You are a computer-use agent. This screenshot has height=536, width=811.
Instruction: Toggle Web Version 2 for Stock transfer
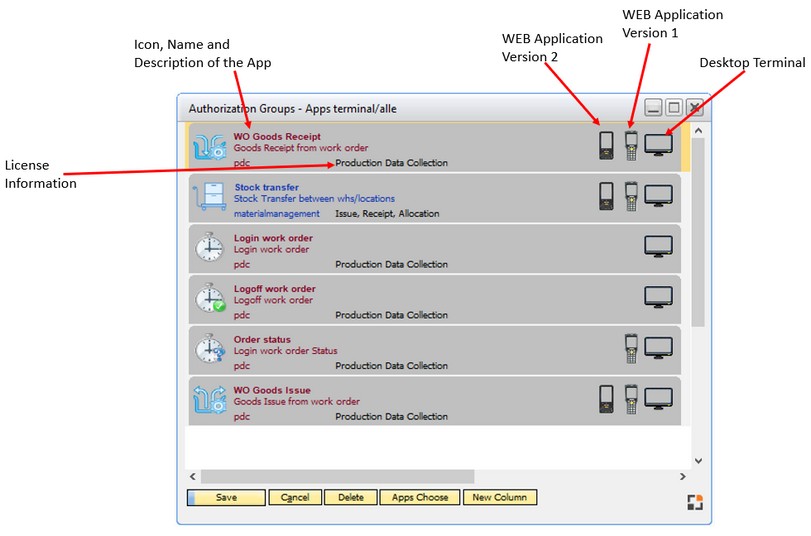point(606,196)
